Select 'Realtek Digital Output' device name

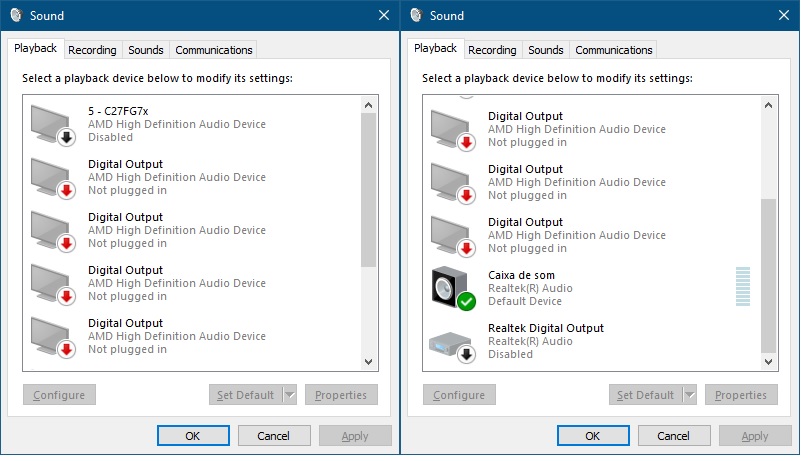tap(546, 328)
